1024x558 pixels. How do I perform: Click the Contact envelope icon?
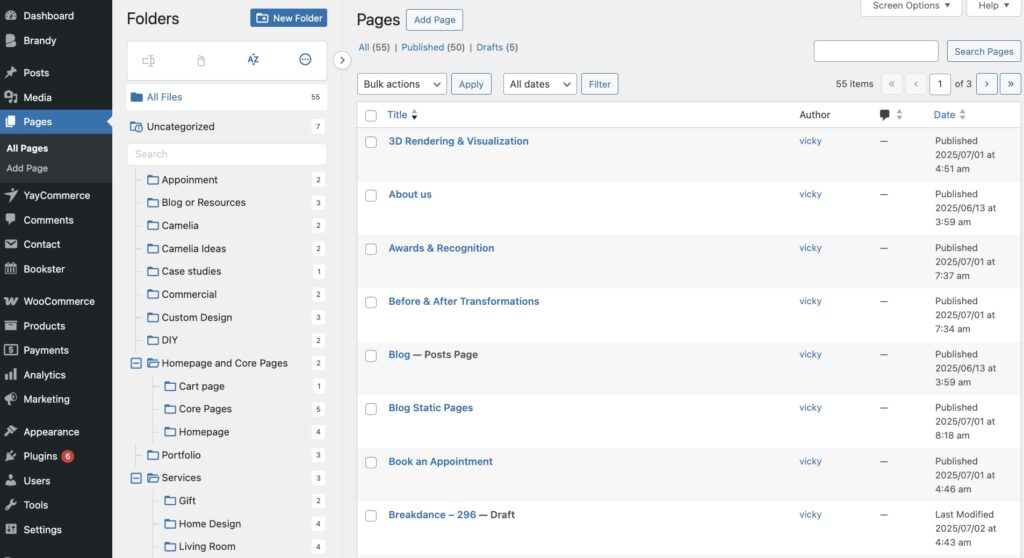tap(10, 244)
